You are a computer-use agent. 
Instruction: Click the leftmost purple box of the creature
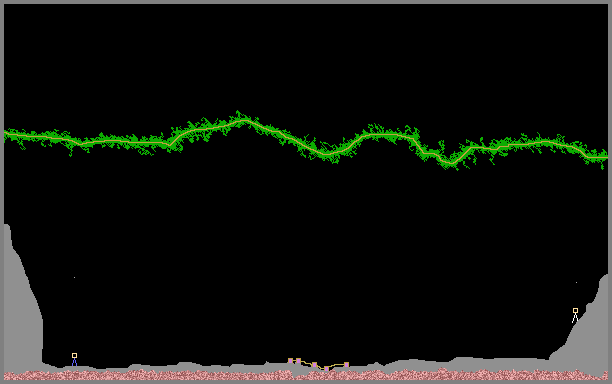click(x=290, y=361)
